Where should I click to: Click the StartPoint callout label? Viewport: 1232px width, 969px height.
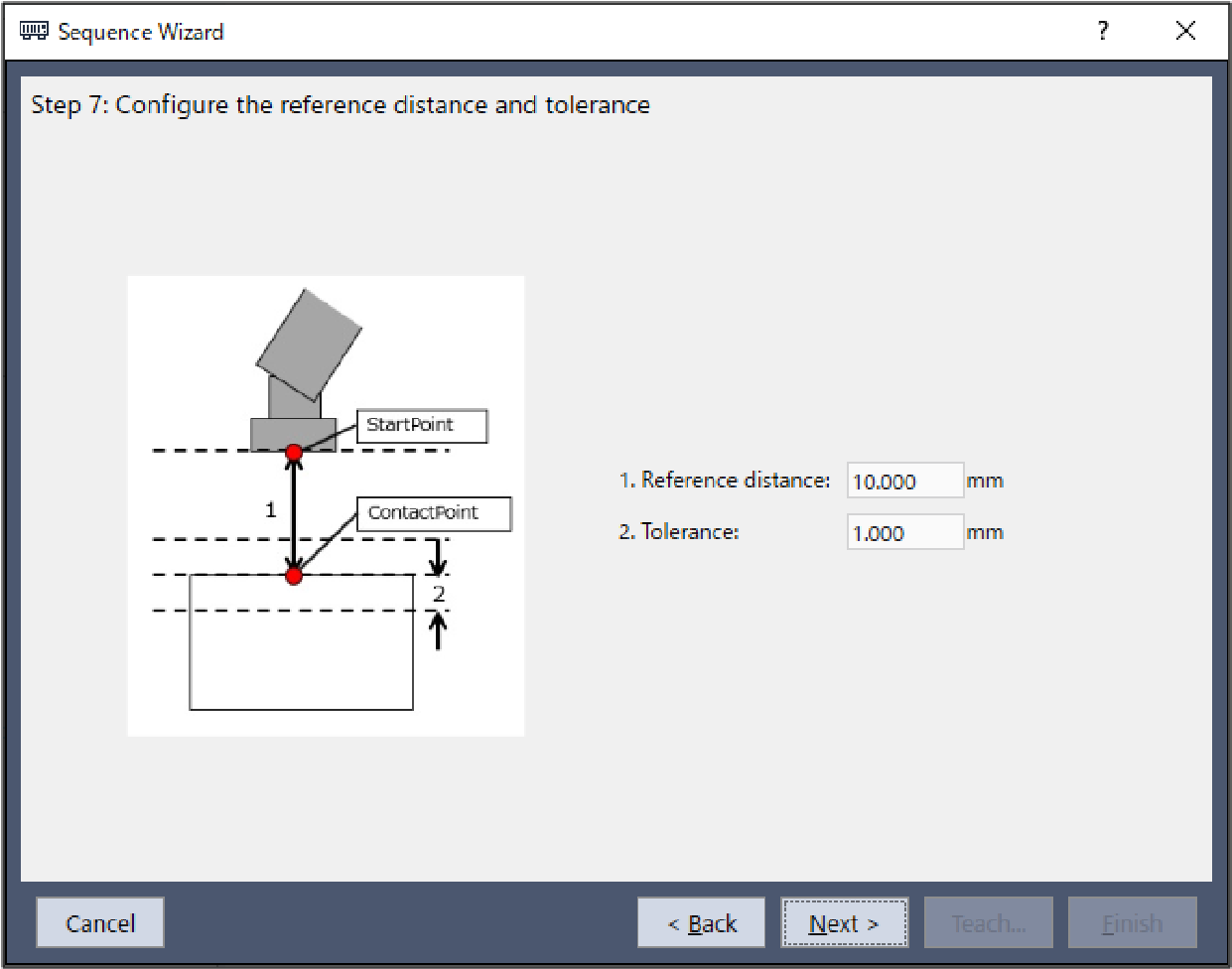422,426
